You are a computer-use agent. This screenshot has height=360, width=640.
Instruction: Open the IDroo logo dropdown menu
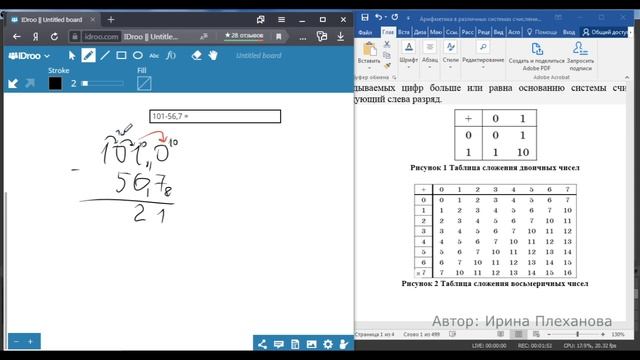click(x=29, y=56)
